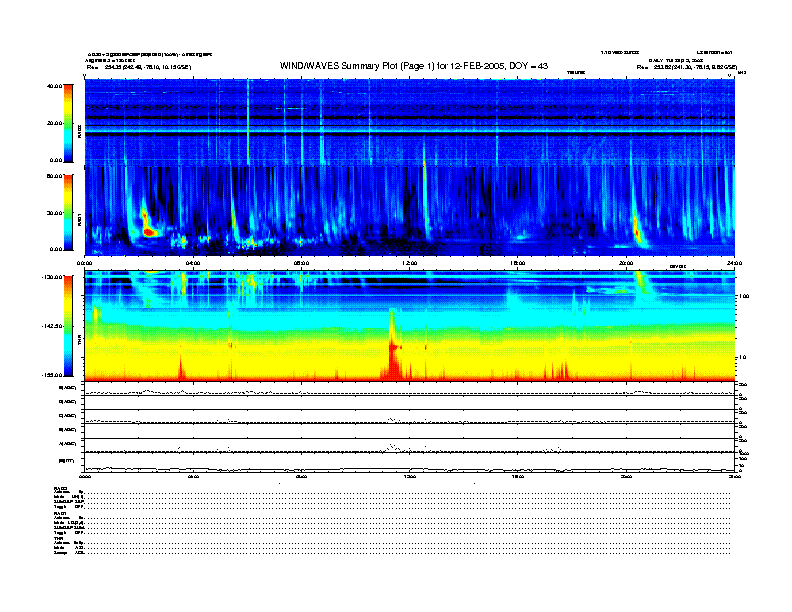Click the TNR panel color scale bar
792x612 pixels.
(69, 326)
